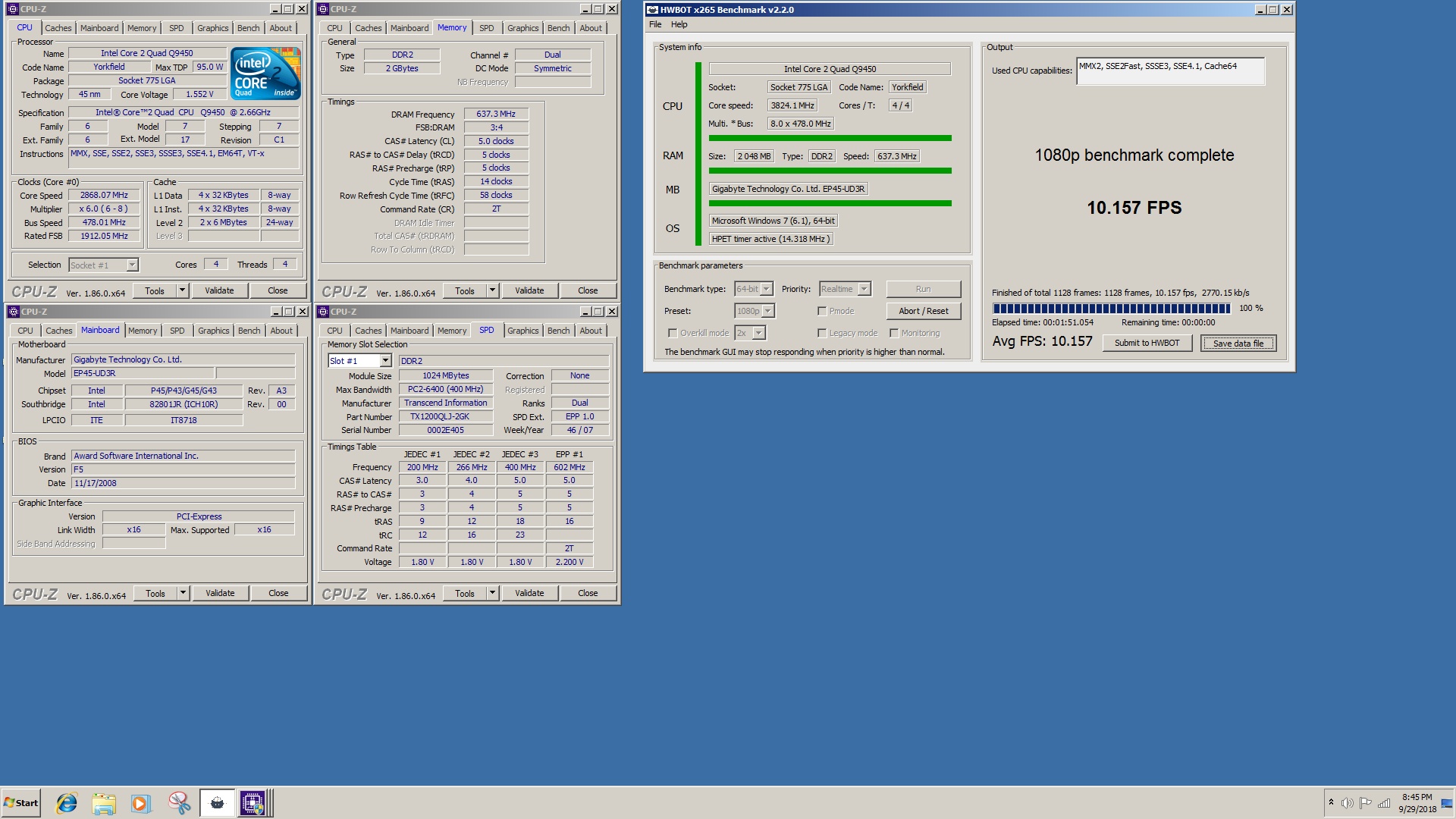Expand Socket #1 selection in CPU-Z CPU window

(x=132, y=265)
